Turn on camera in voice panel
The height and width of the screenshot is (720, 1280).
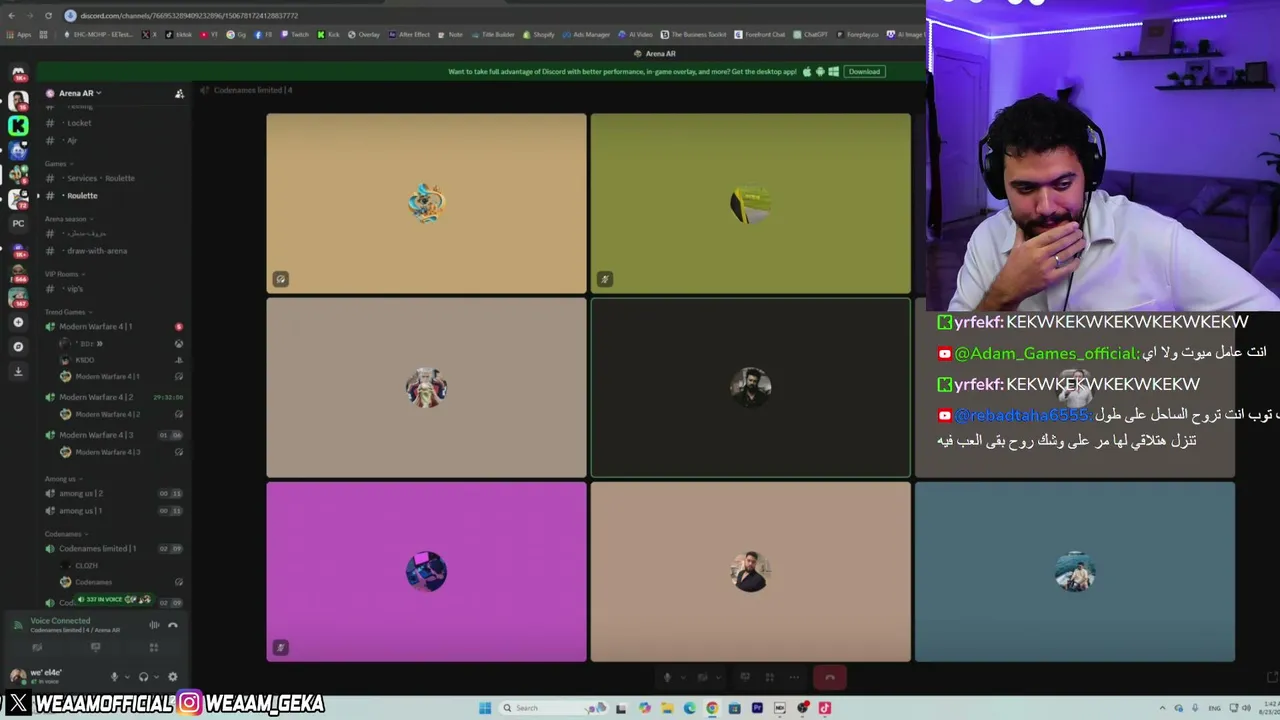click(38, 647)
